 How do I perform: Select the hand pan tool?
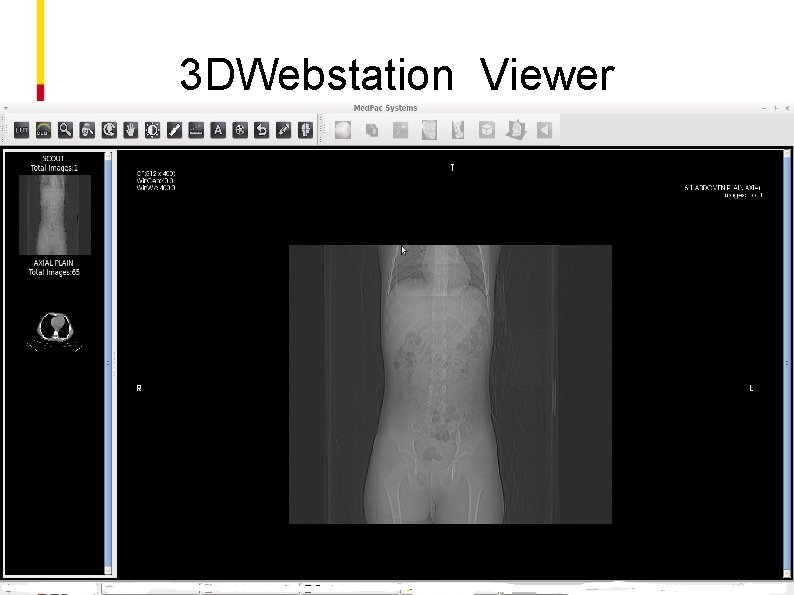pyautogui.click(x=131, y=130)
